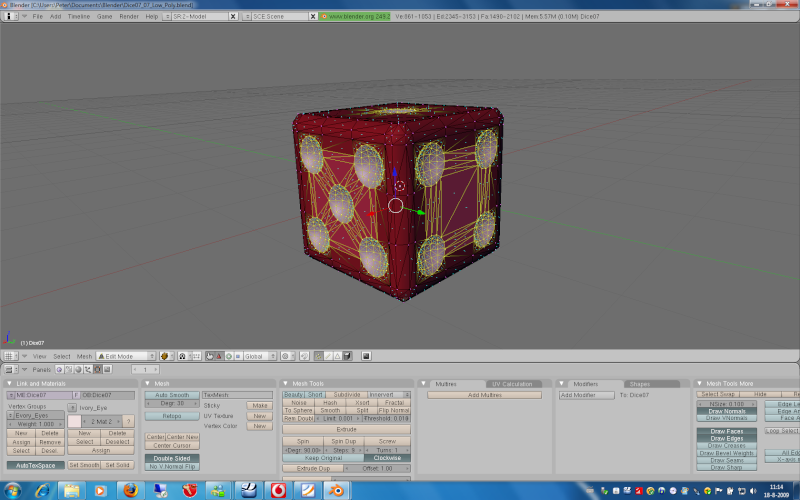Toggle No V.Normal Flip option
800x500 pixels.
[172, 466]
